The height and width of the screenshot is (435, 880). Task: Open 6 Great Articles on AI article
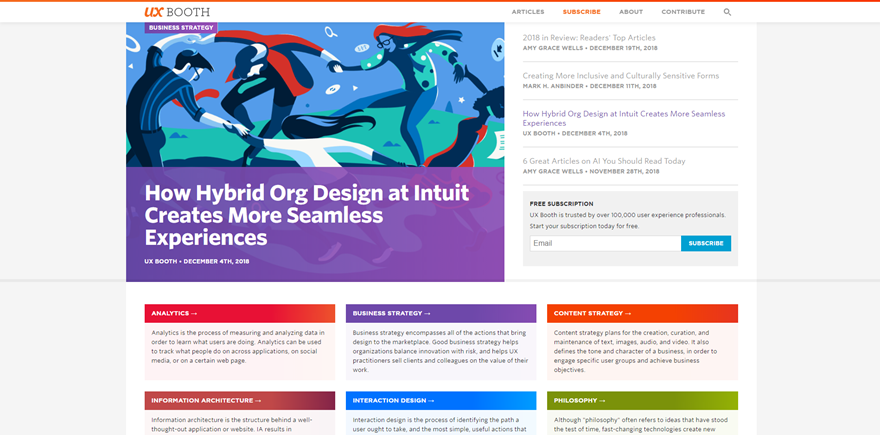(x=604, y=161)
